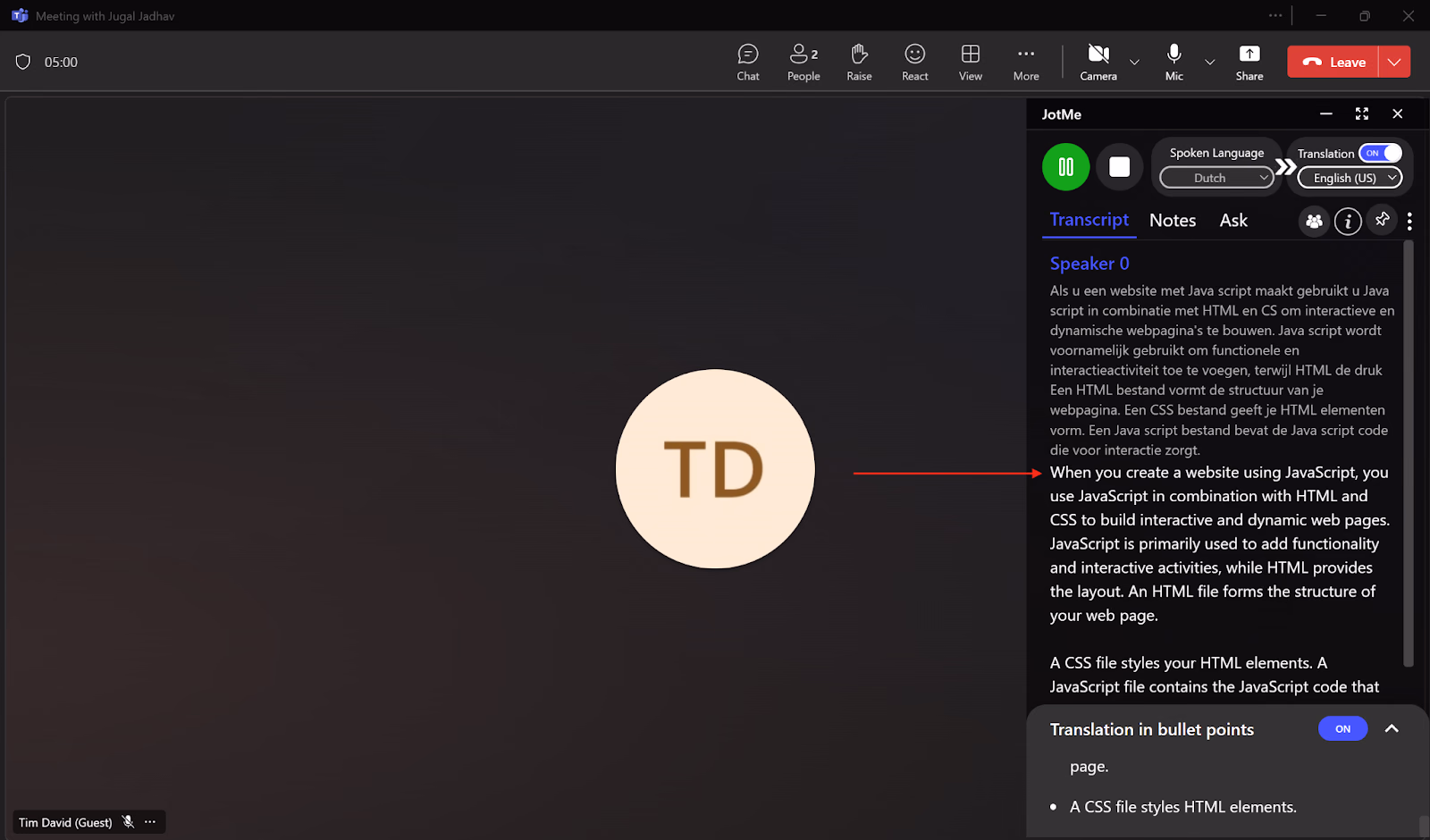Pin the JotMe panel
This screenshot has height=840, width=1430.
[x=1382, y=219]
